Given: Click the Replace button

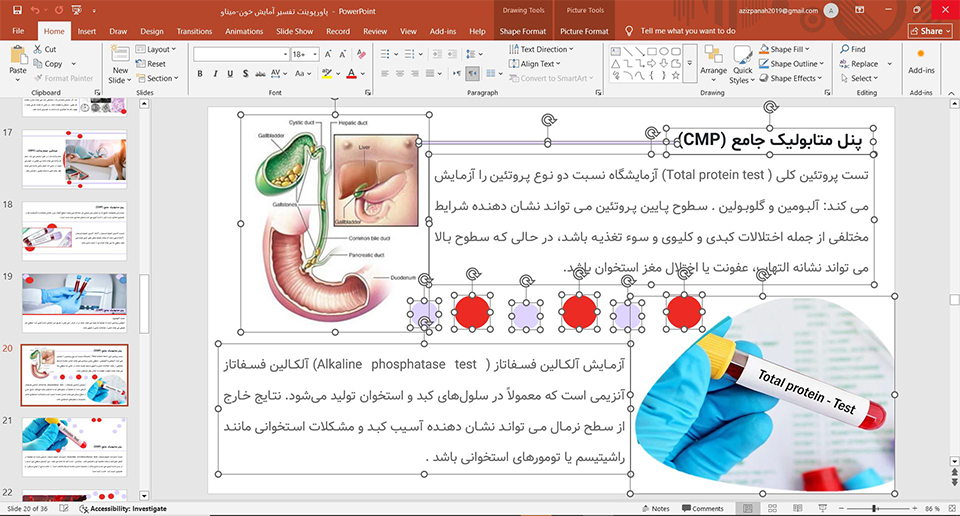Looking at the screenshot, I should (x=860, y=64).
